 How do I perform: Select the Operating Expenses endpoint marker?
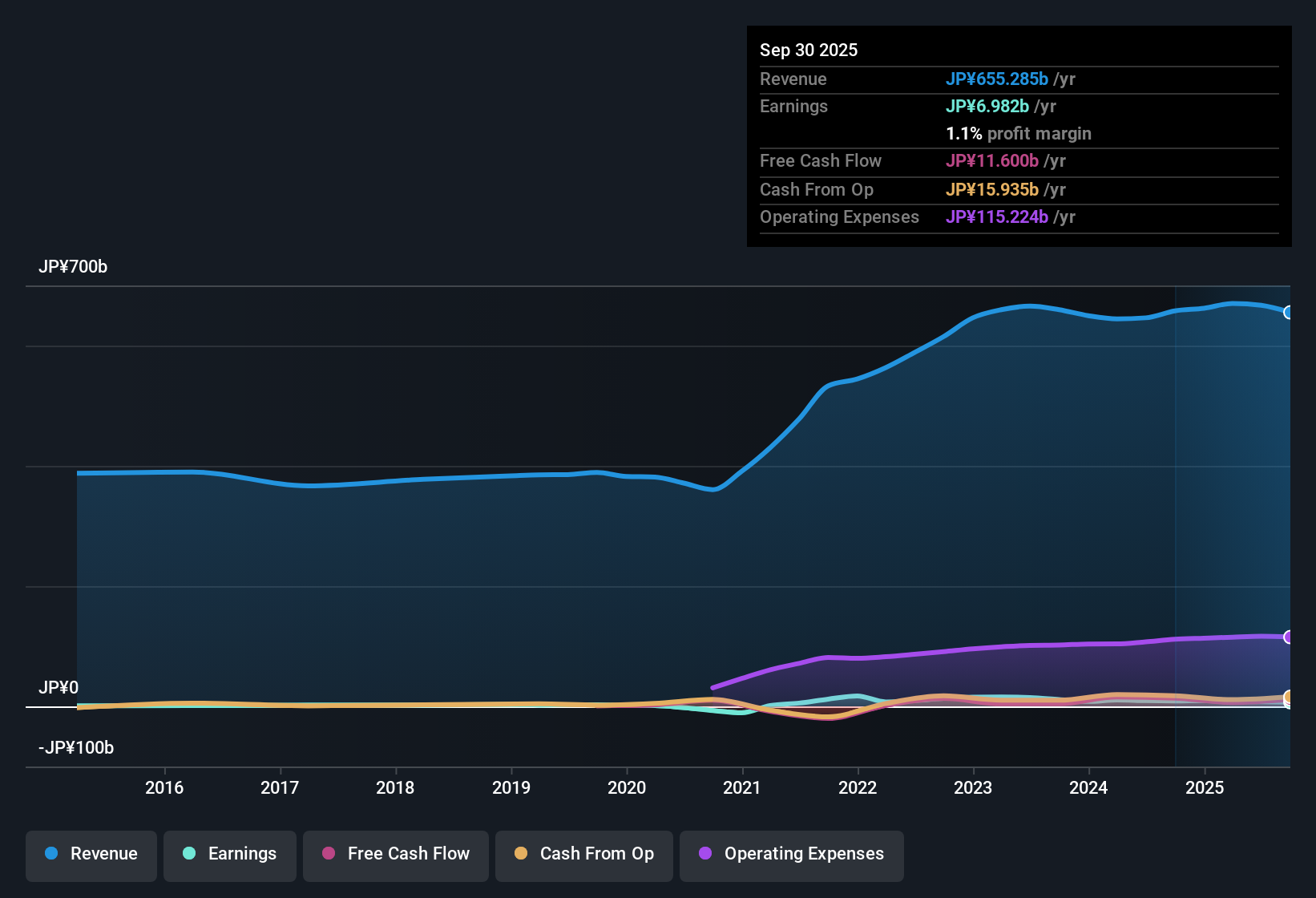pyautogui.click(x=1288, y=637)
